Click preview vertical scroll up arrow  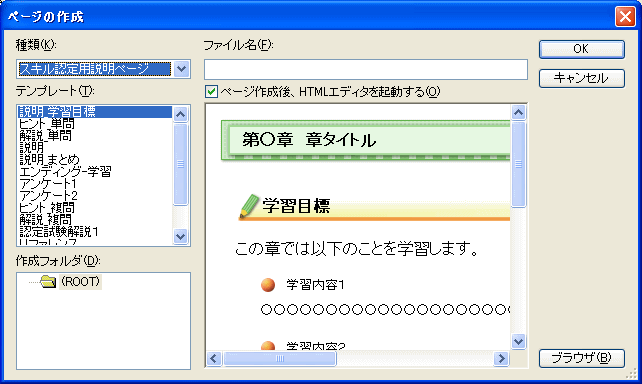tap(518, 112)
